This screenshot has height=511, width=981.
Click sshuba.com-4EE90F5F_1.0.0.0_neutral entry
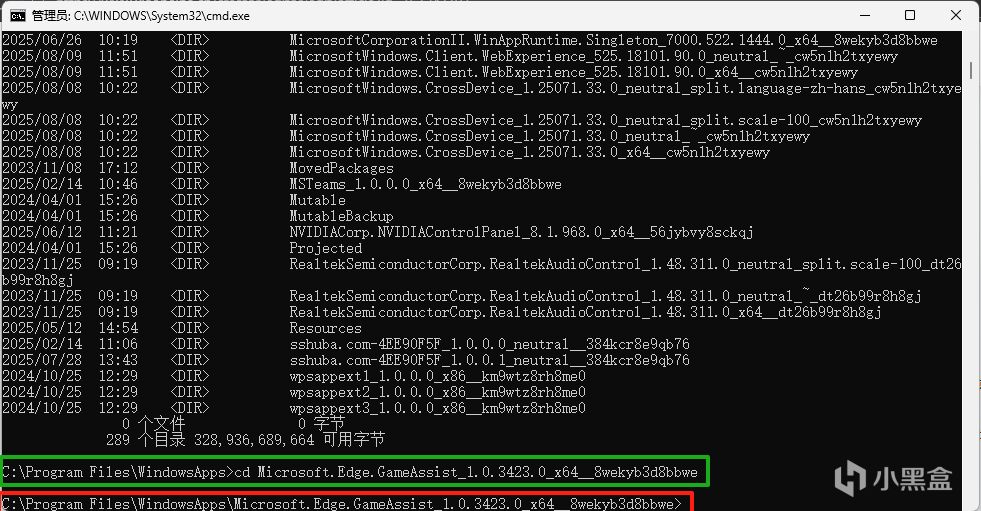[489, 345]
